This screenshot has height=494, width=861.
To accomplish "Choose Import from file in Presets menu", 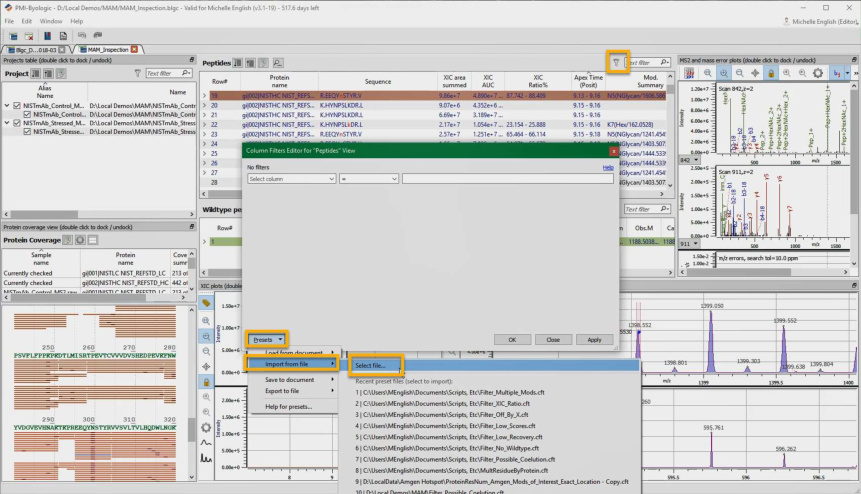I will coord(293,364).
